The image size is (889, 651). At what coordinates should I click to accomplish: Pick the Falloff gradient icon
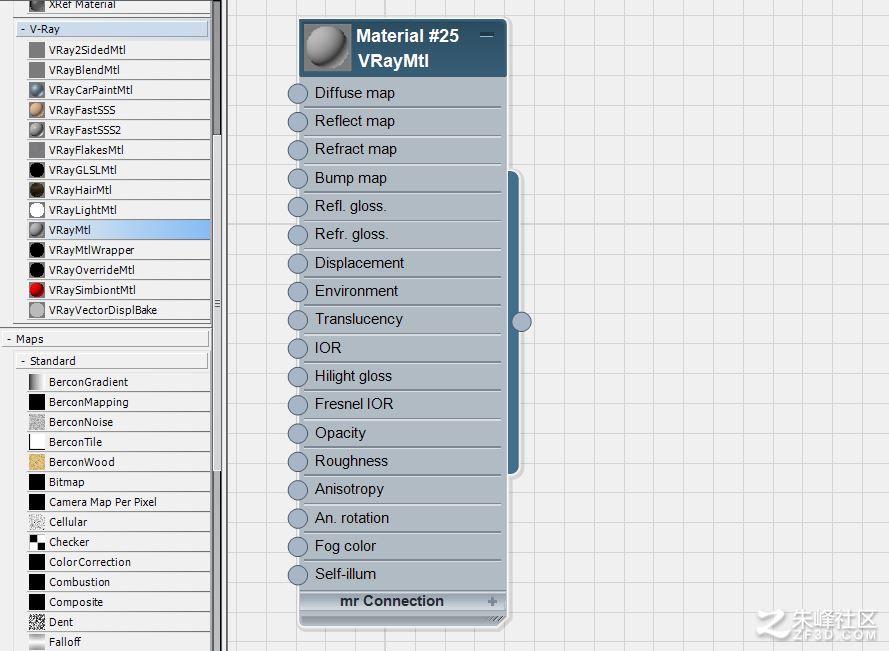click(x=37, y=641)
